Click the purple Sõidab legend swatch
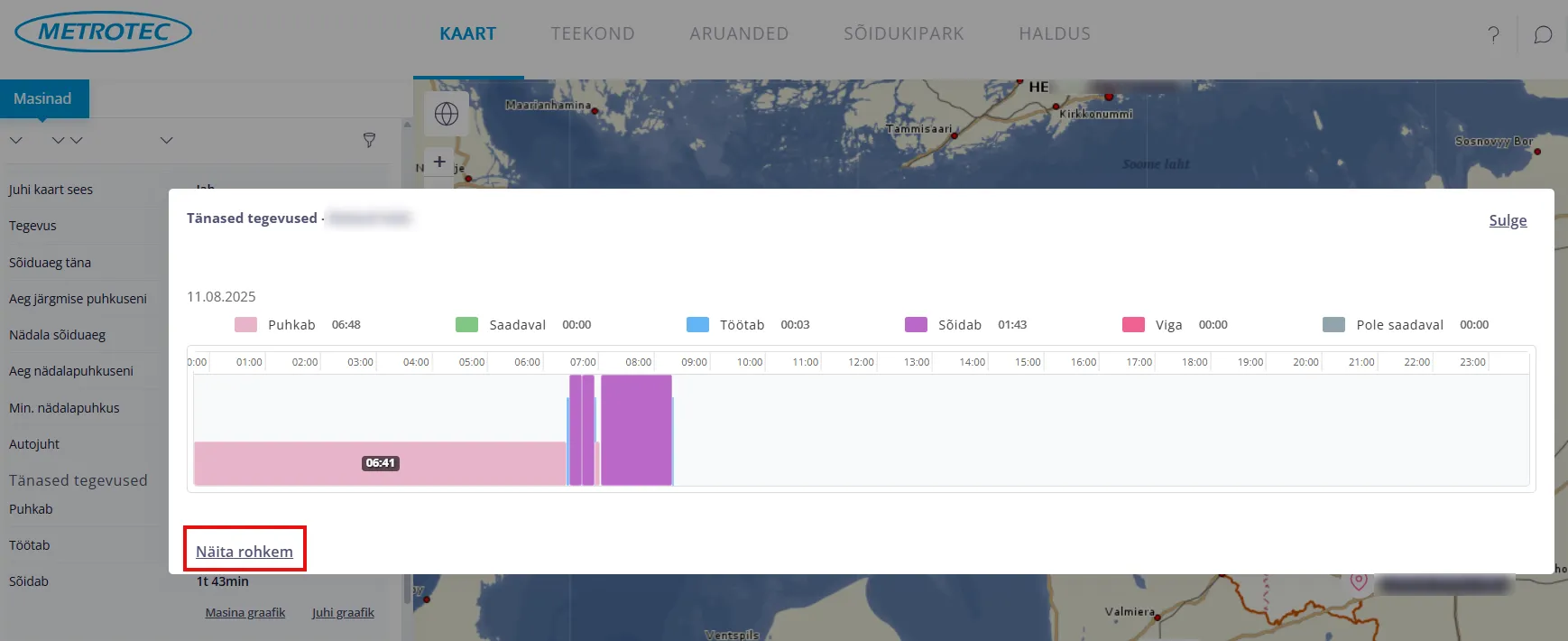1568x641 pixels. point(916,325)
